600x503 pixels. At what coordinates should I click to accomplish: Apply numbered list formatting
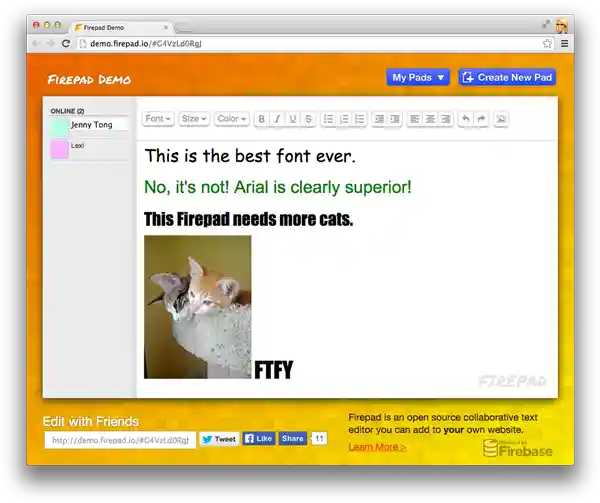tap(344, 119)
